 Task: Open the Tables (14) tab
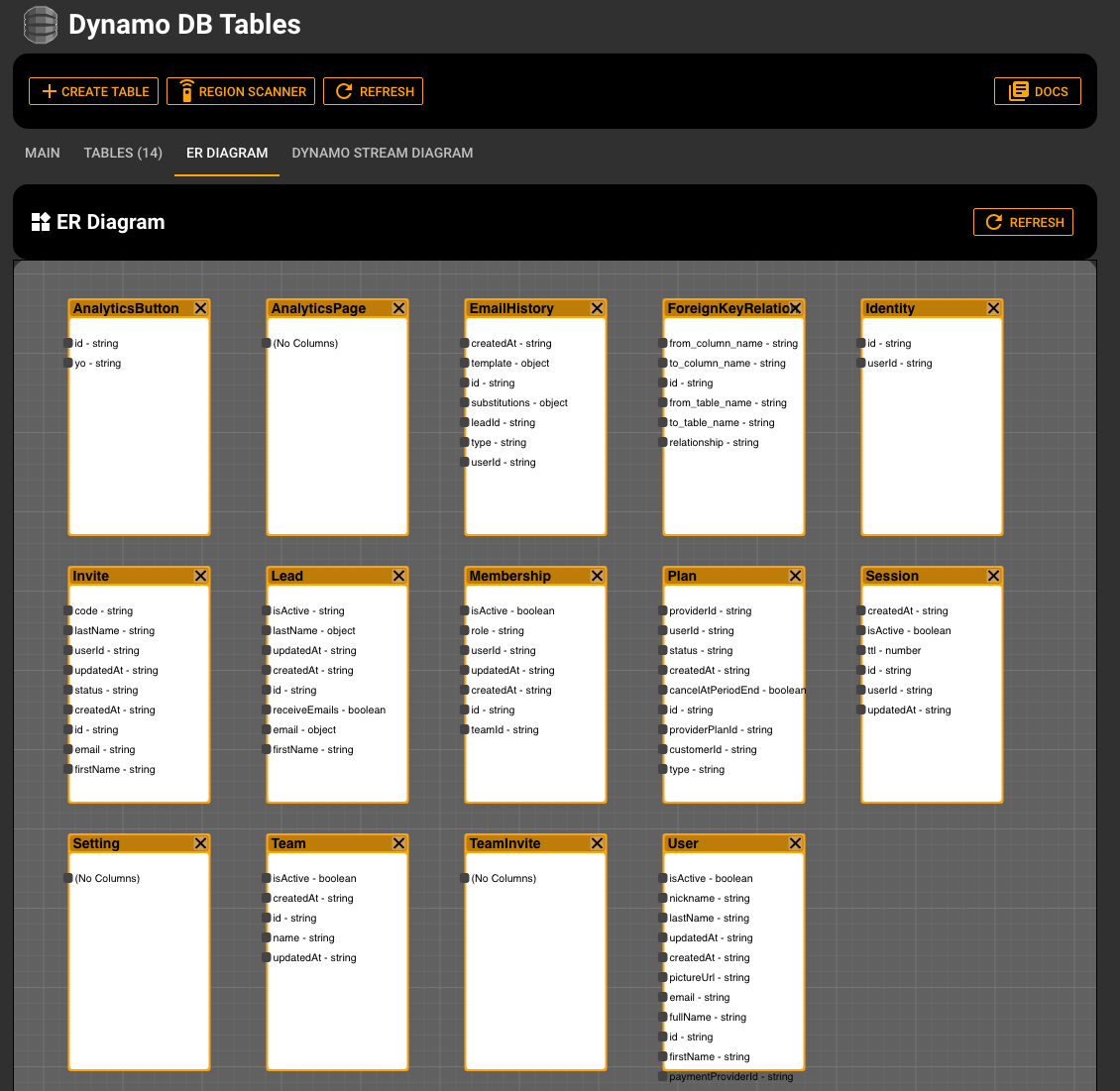point(123,153)
